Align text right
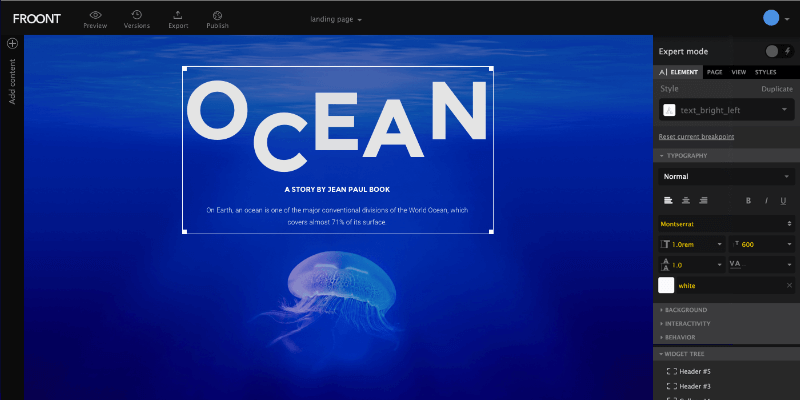 coord(703,201)
